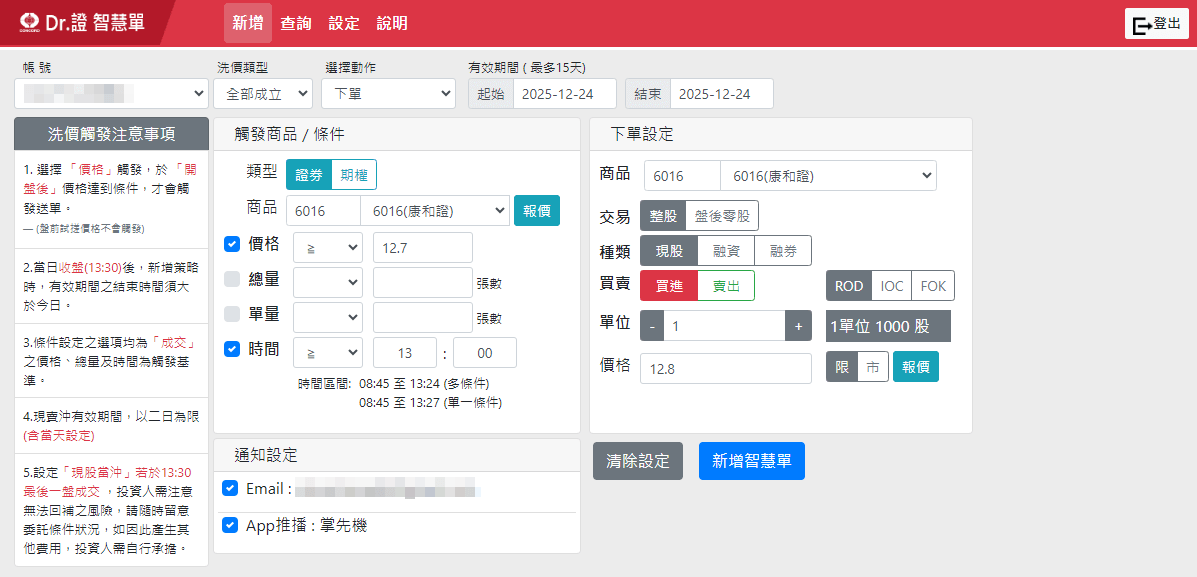This screenshot has height=577, width=1197.
Task: Uncheck the 價格 condition checkbox
Action: [x=232, y=244]
